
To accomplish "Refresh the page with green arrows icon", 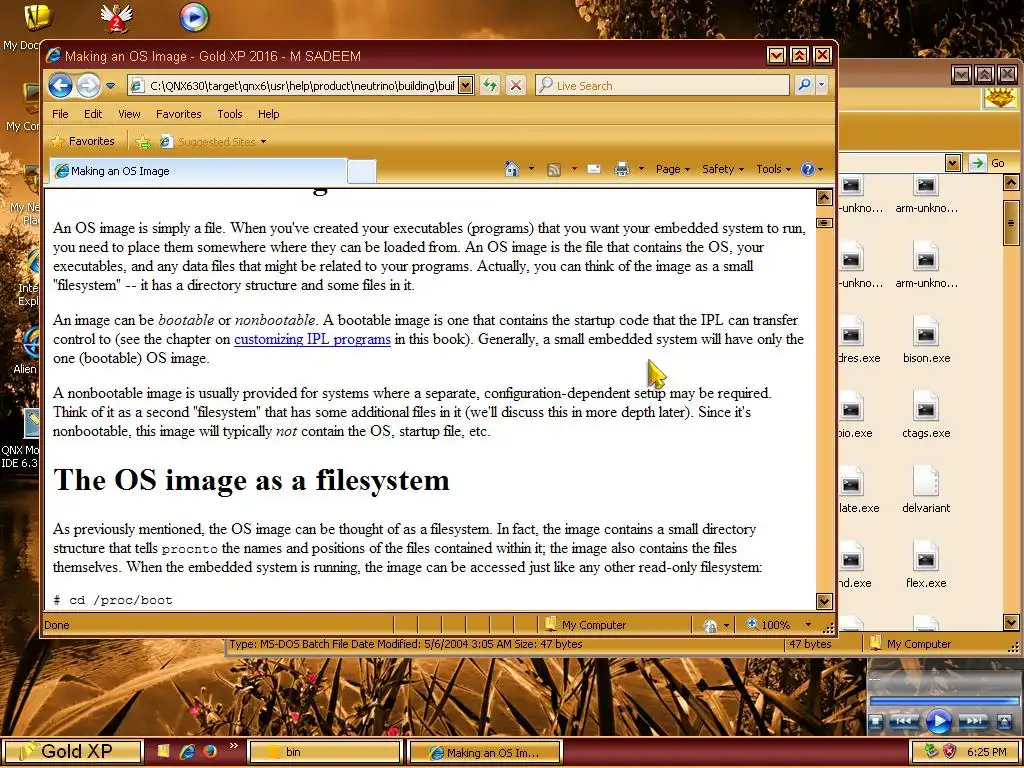I will [x=490, y=86].
